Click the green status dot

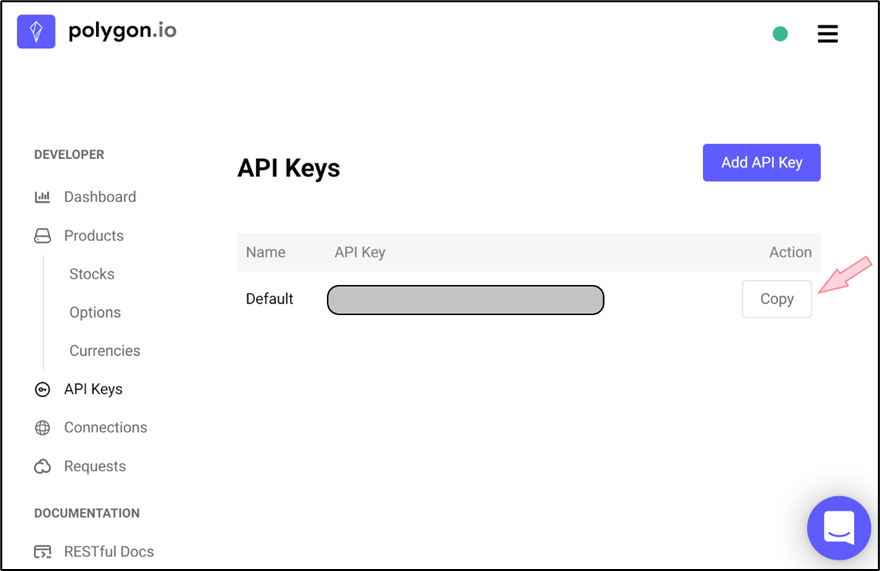pyautogui.click(x=780, y=34)
